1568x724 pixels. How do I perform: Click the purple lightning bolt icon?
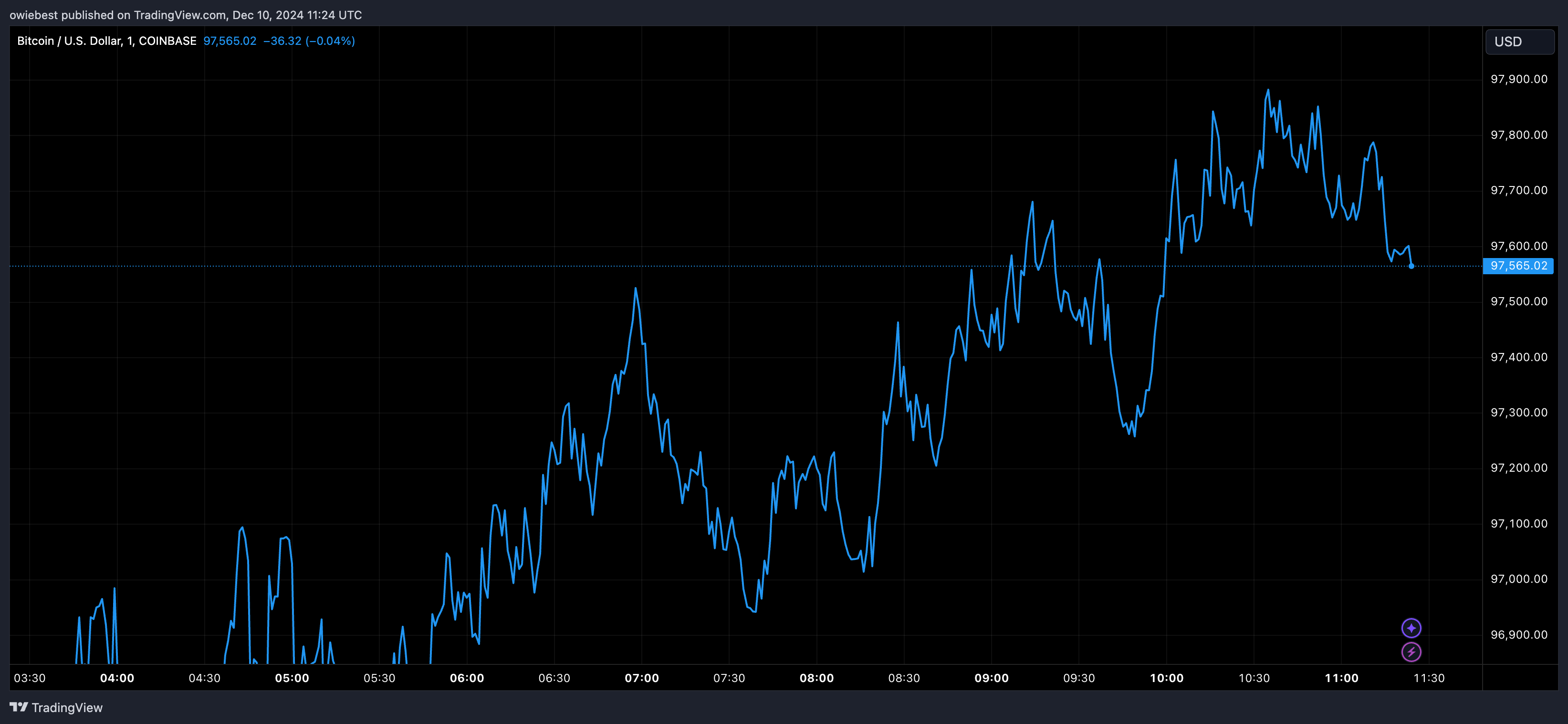click(1411, 652)
